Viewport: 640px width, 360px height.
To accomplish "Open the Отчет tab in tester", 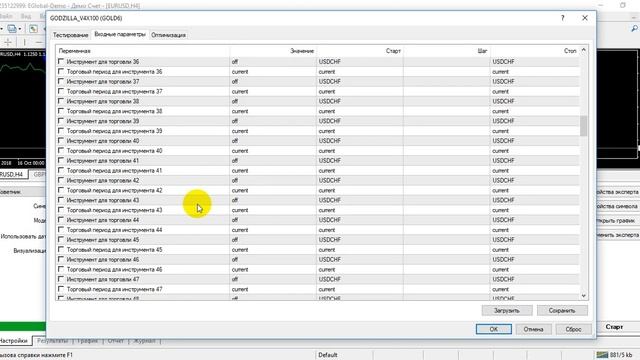I will click(x=116, y=340).
